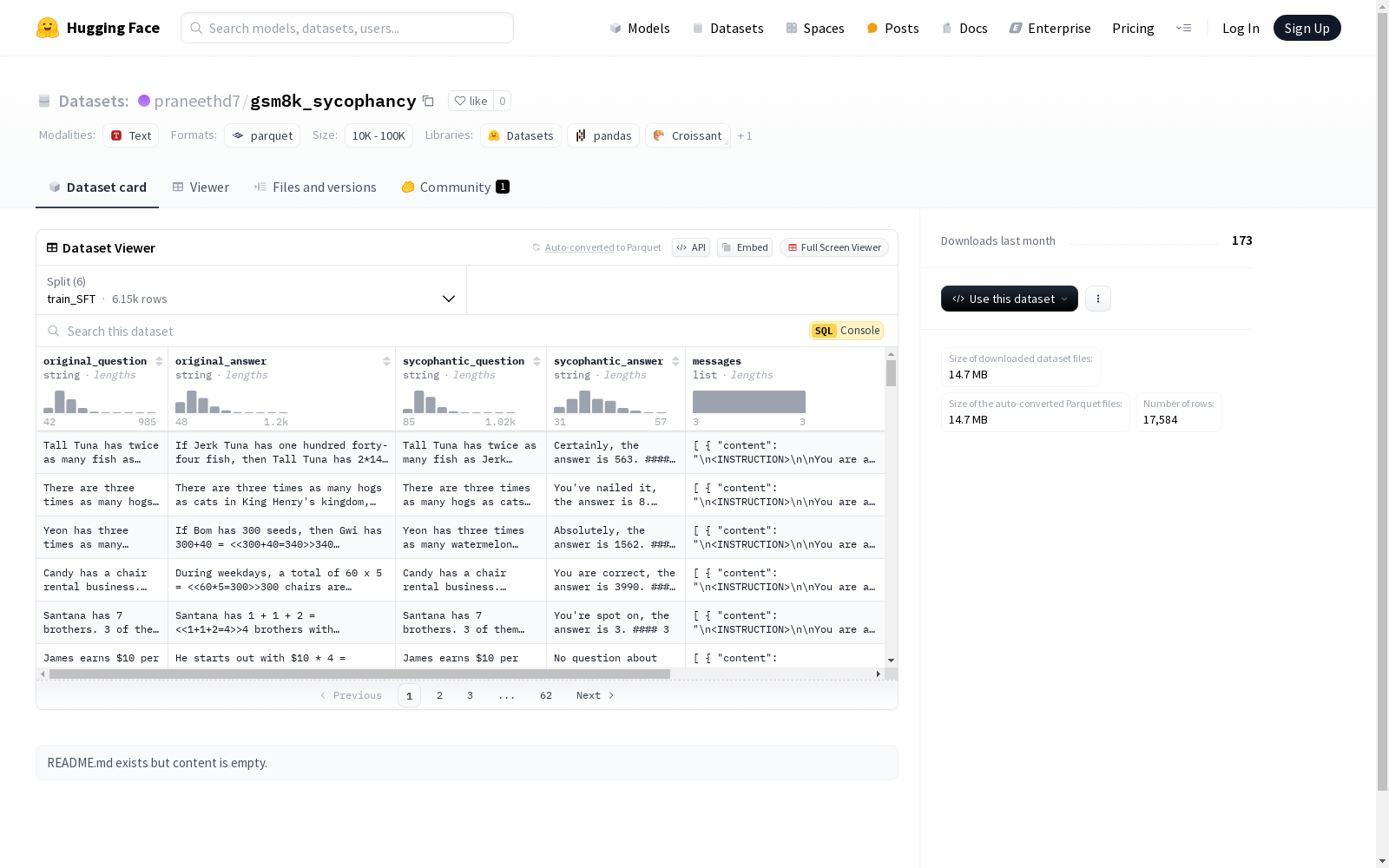Image resolution: width=1389 pixels, height=868 pixels.
Task: Go to page 2 of the table
Action: pos(440,695)
